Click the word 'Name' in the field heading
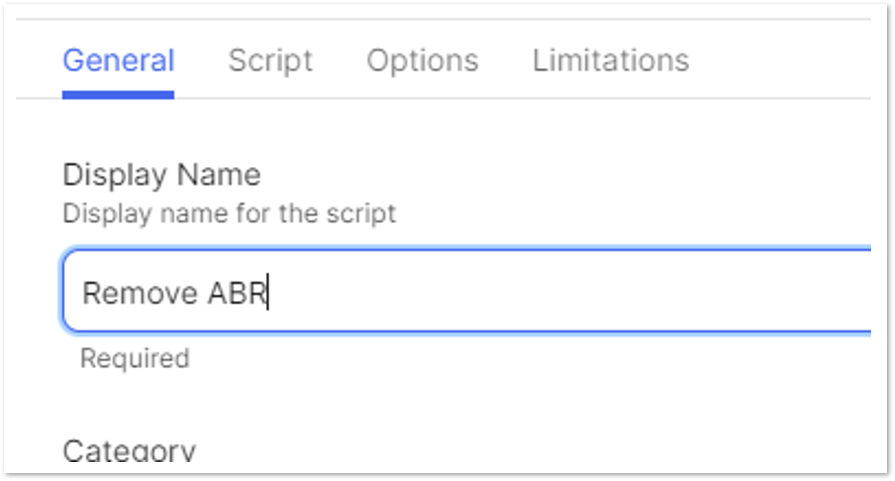 [x=219, y=175]
